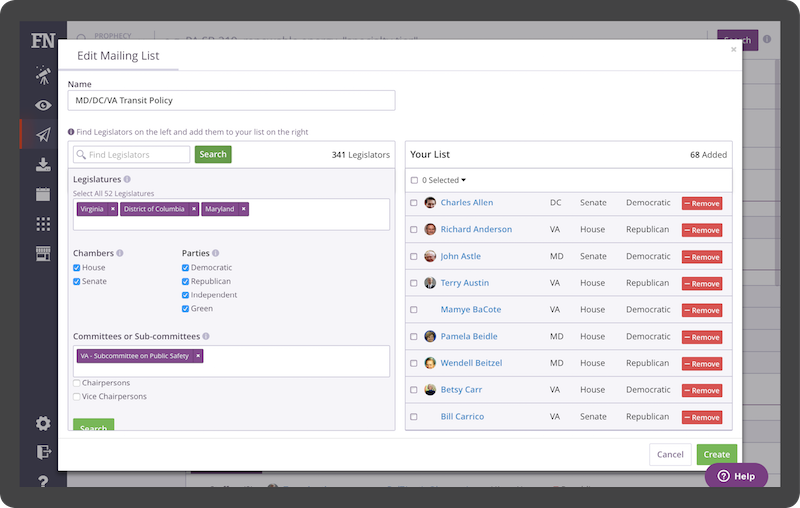The width and height of the screenshot is (800, 508).
Task: Open the storefront icon in sidebar
Action: coord(43,253)
